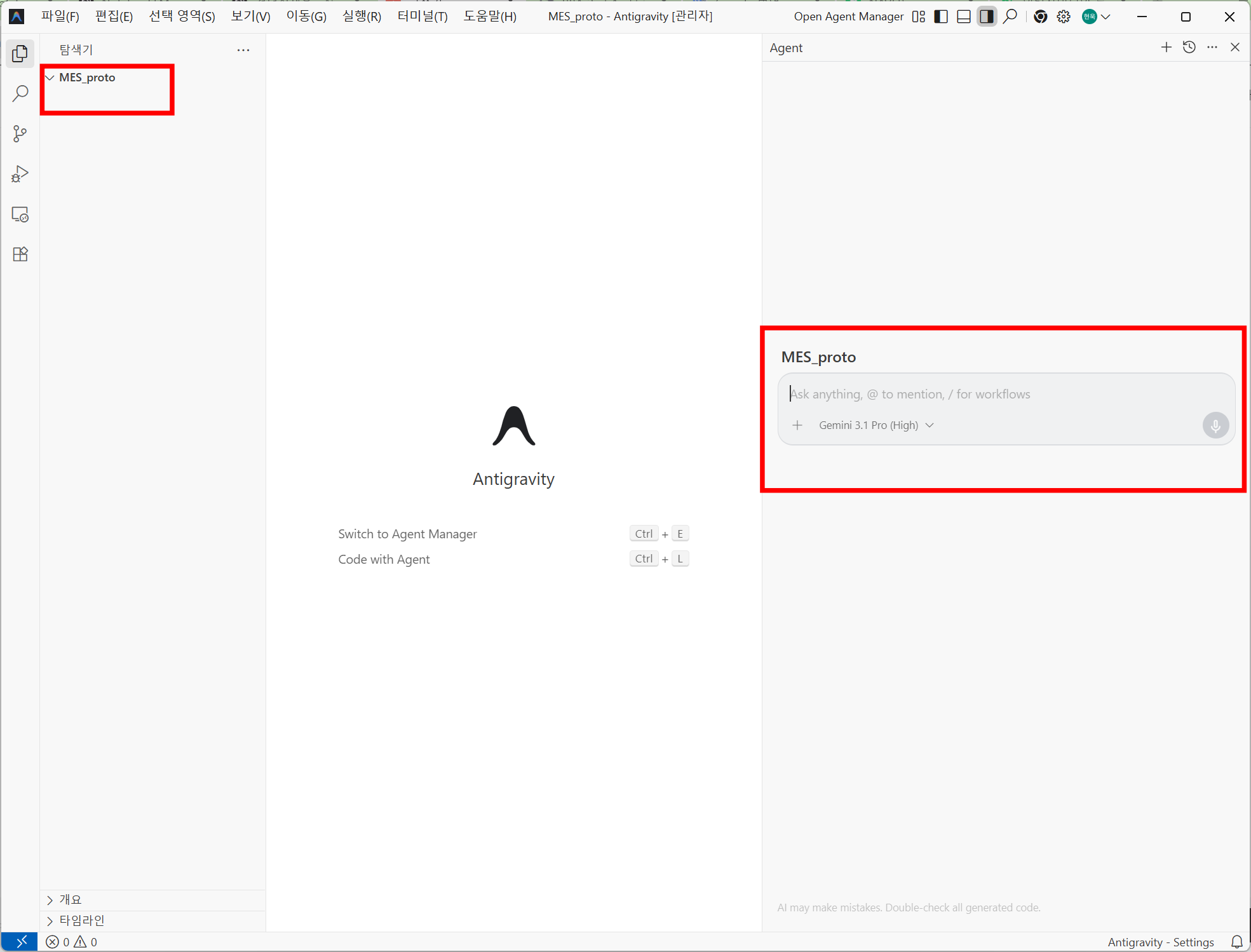
Task: Open the browser icon in title bar
Action: (x=1041, y=17)
